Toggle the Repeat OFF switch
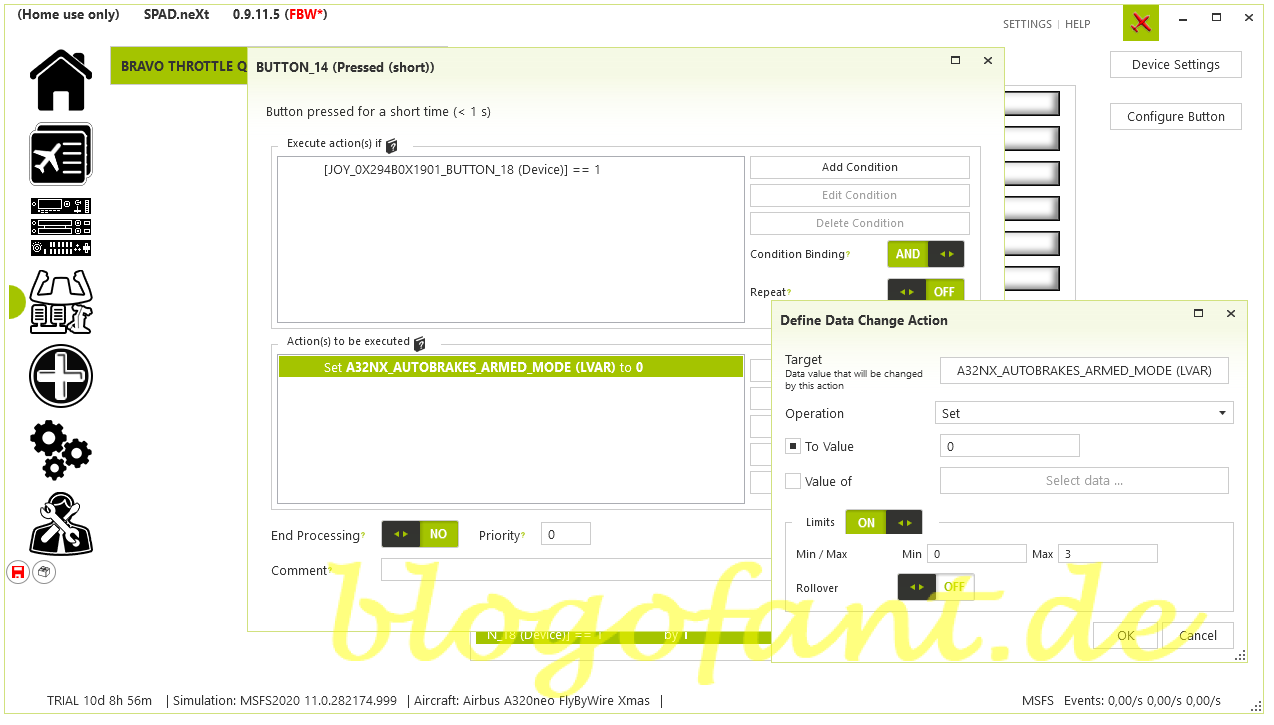The image size is (1274, 725). (925, 291)
